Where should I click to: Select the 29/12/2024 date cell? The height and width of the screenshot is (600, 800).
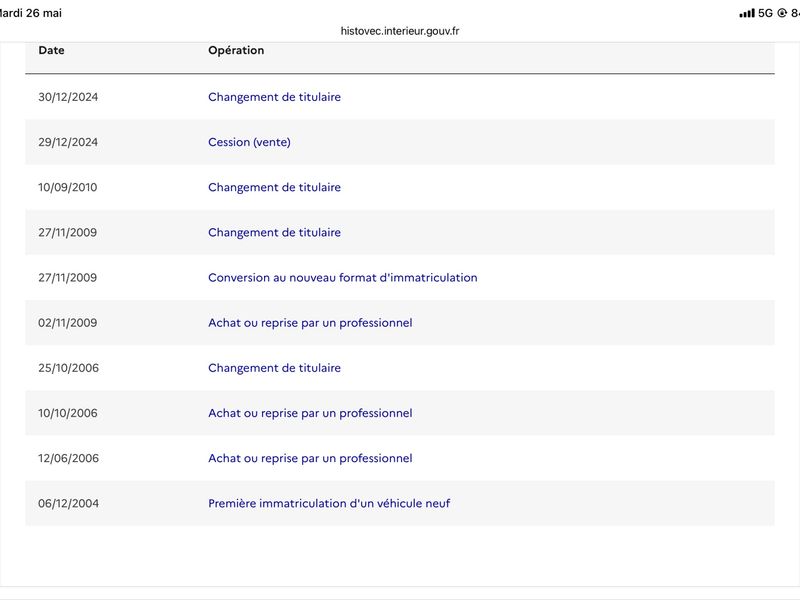[68, 142]
